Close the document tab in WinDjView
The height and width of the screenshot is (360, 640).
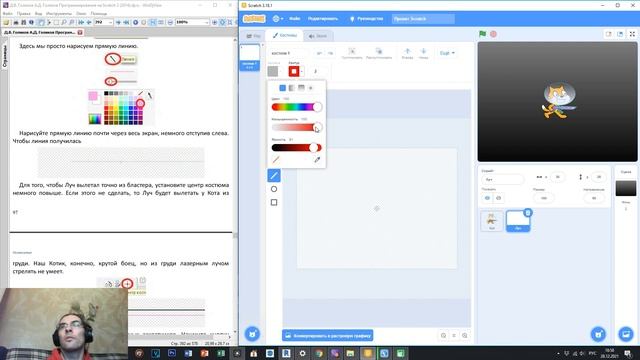pos(80,32)
